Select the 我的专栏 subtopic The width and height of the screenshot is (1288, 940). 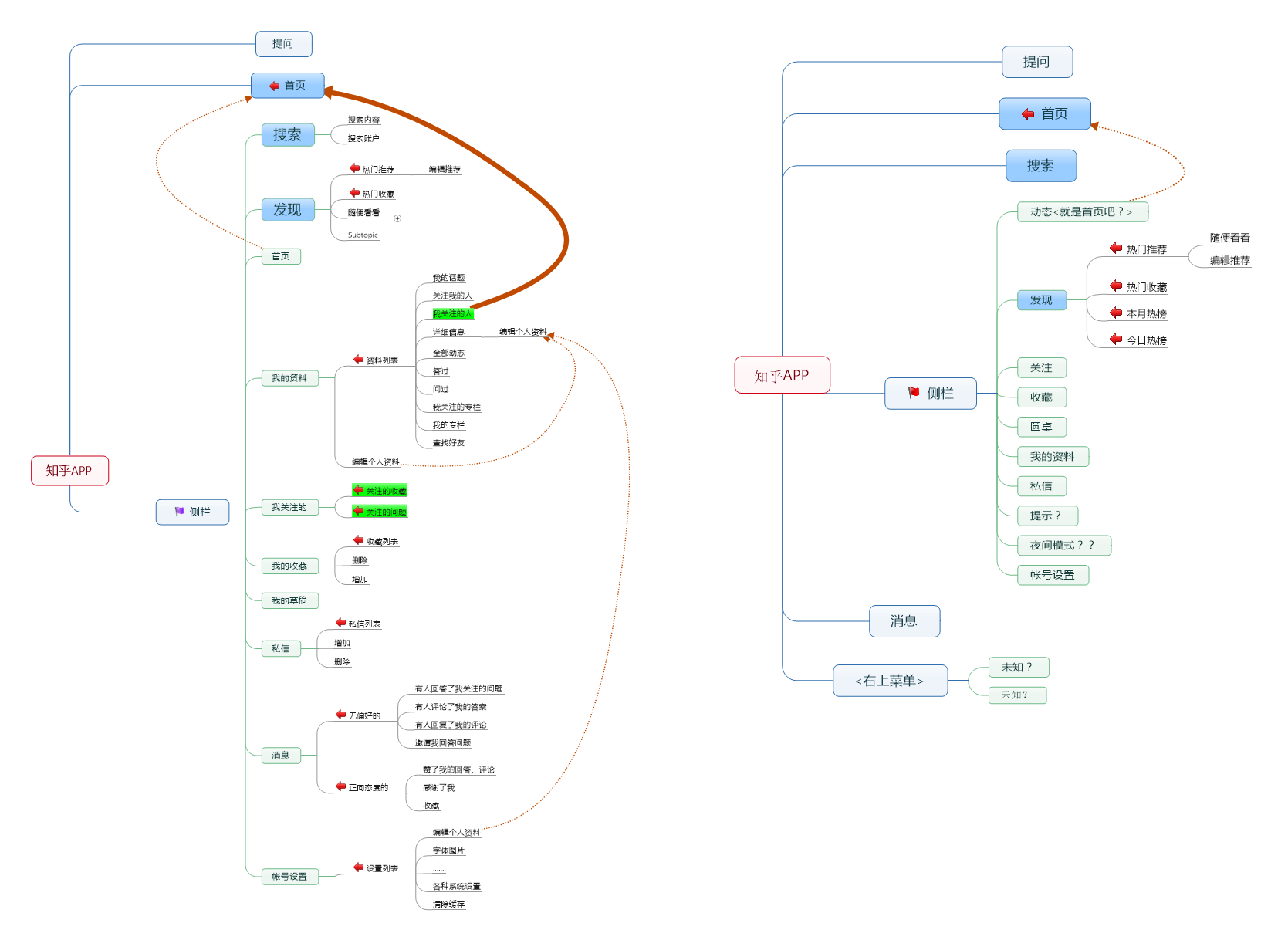(x=448, y=425)
